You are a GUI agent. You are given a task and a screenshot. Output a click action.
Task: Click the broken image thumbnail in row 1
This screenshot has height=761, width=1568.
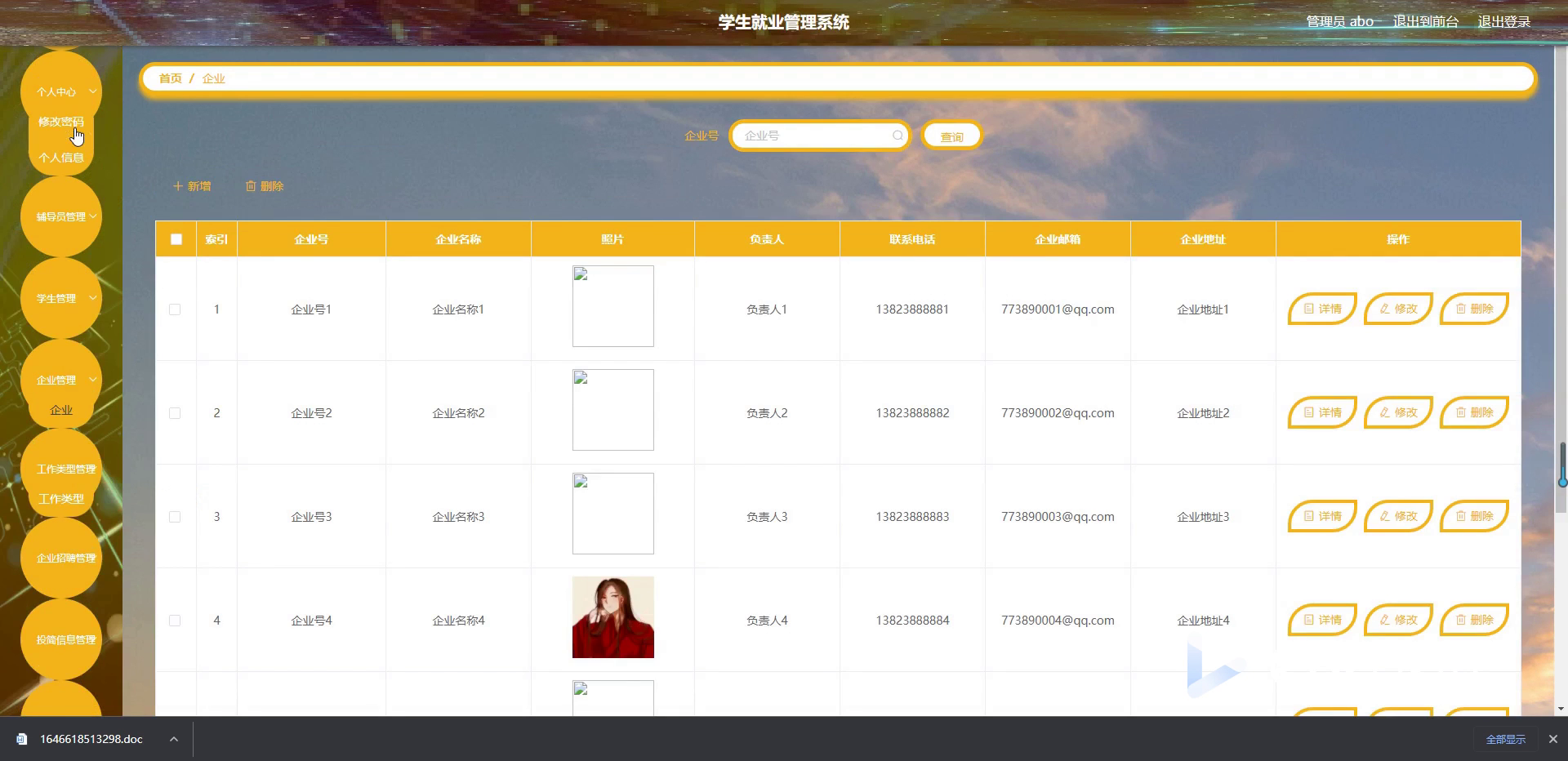tap(612, 306)
